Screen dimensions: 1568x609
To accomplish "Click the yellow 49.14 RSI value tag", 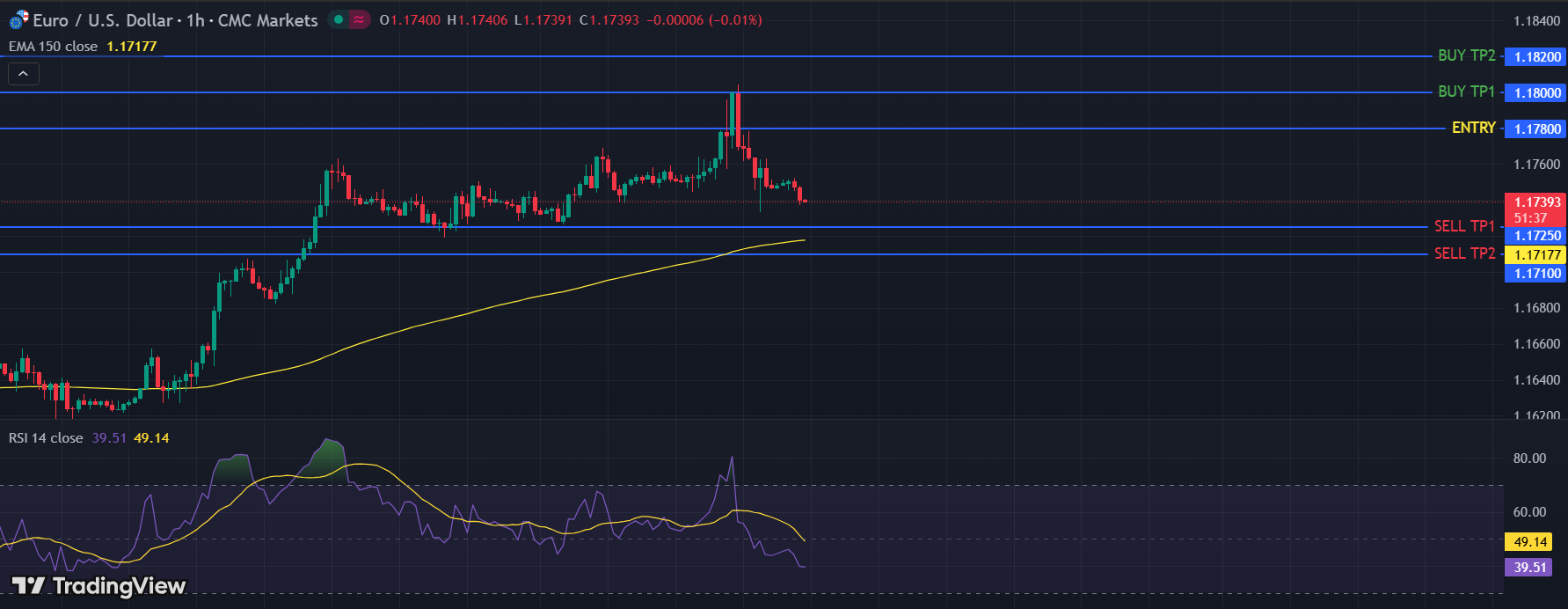I will coord(1529,542).
